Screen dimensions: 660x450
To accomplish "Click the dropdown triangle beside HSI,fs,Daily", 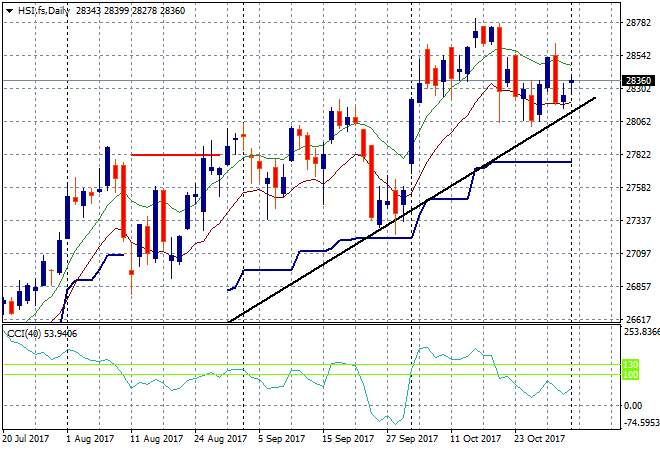I will click(x=9, y=11).
